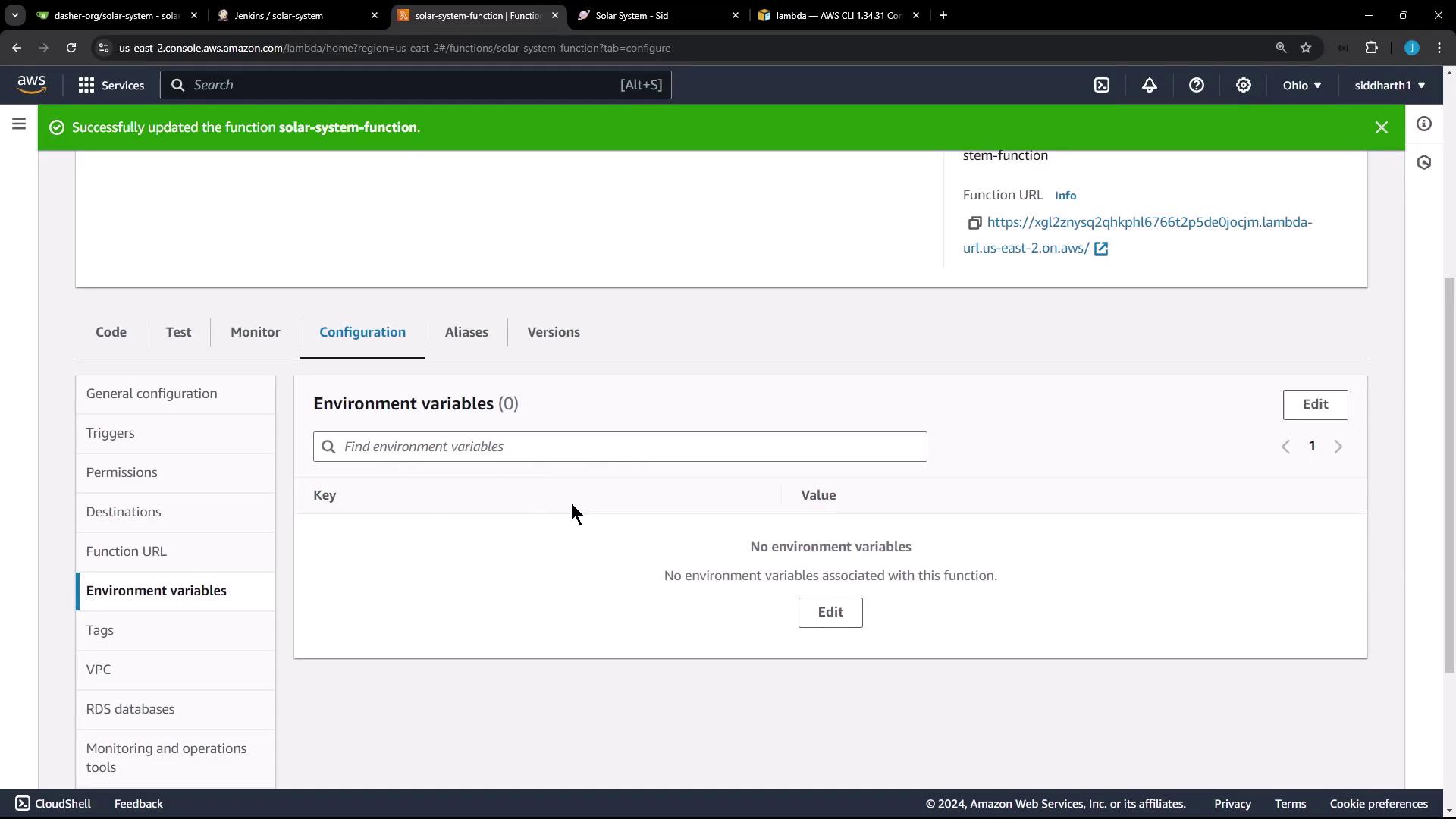Open the browser tab search dropdown arrow

click(14, 15)
